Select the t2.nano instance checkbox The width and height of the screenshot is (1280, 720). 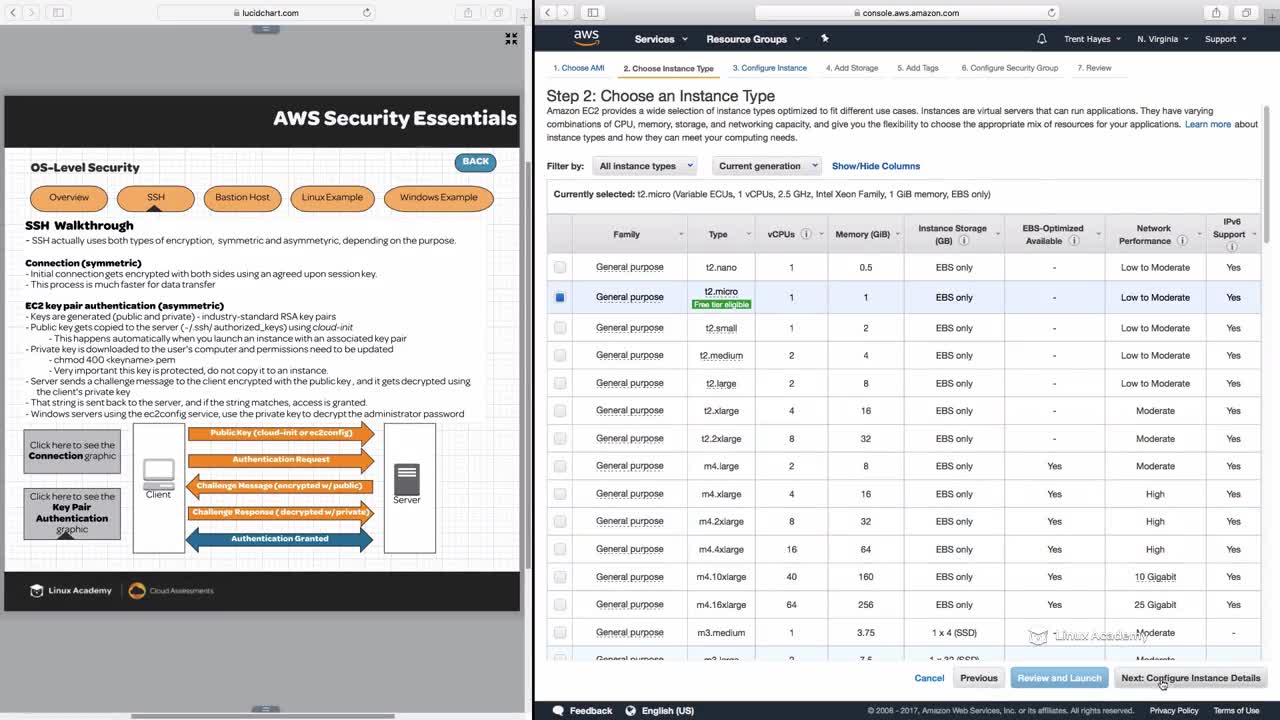[x=560, y=267]
